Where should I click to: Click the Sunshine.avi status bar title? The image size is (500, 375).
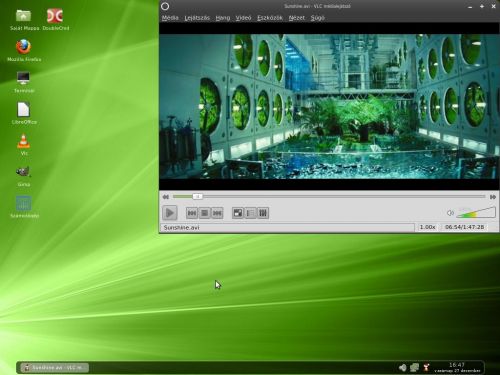tap(181, 227)
